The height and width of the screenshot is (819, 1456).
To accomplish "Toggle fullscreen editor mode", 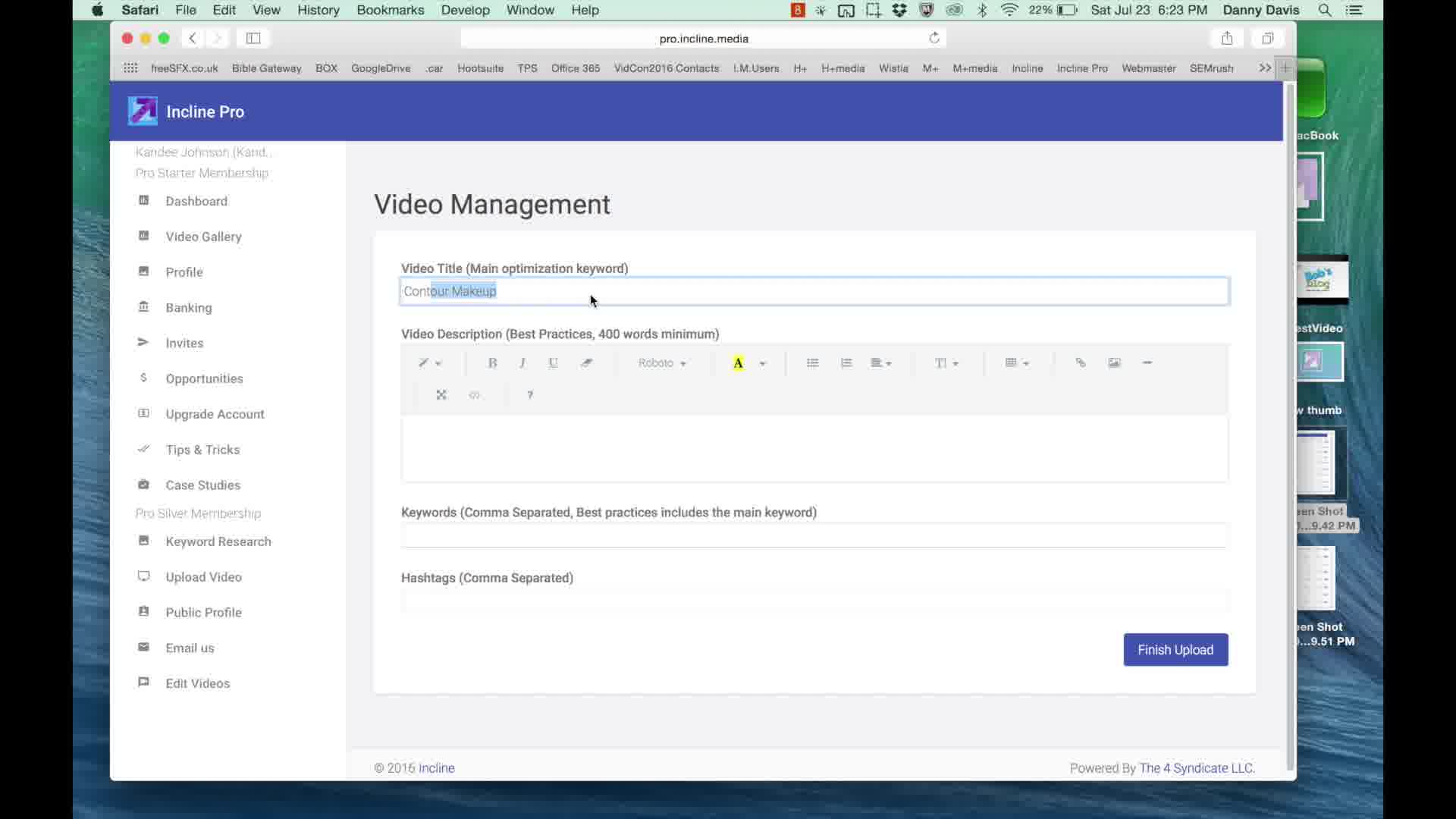I will [441, 395].
